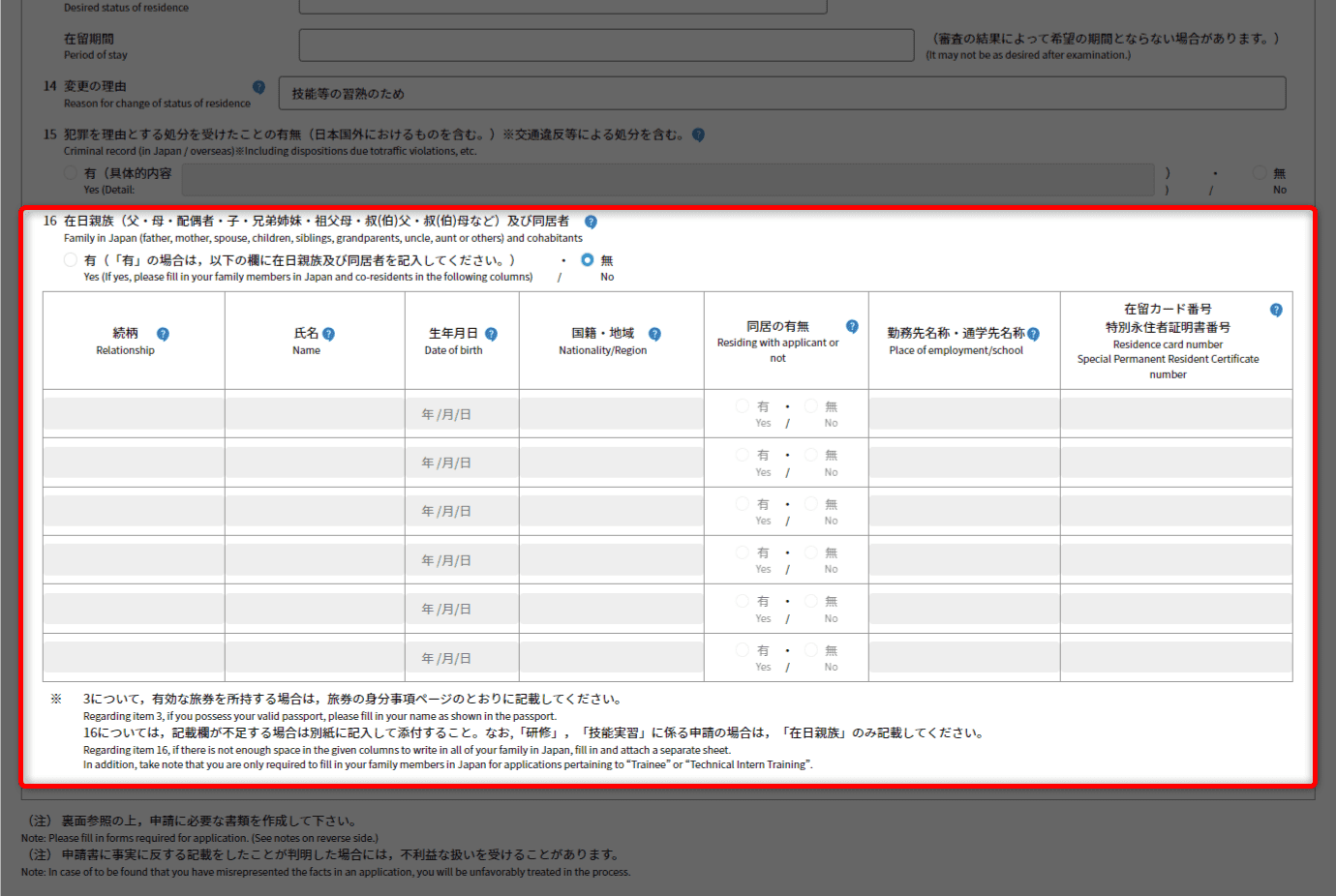Select No for Criminal record
The width and height of the screenshot is (1336, 896).
[1259, 173]
